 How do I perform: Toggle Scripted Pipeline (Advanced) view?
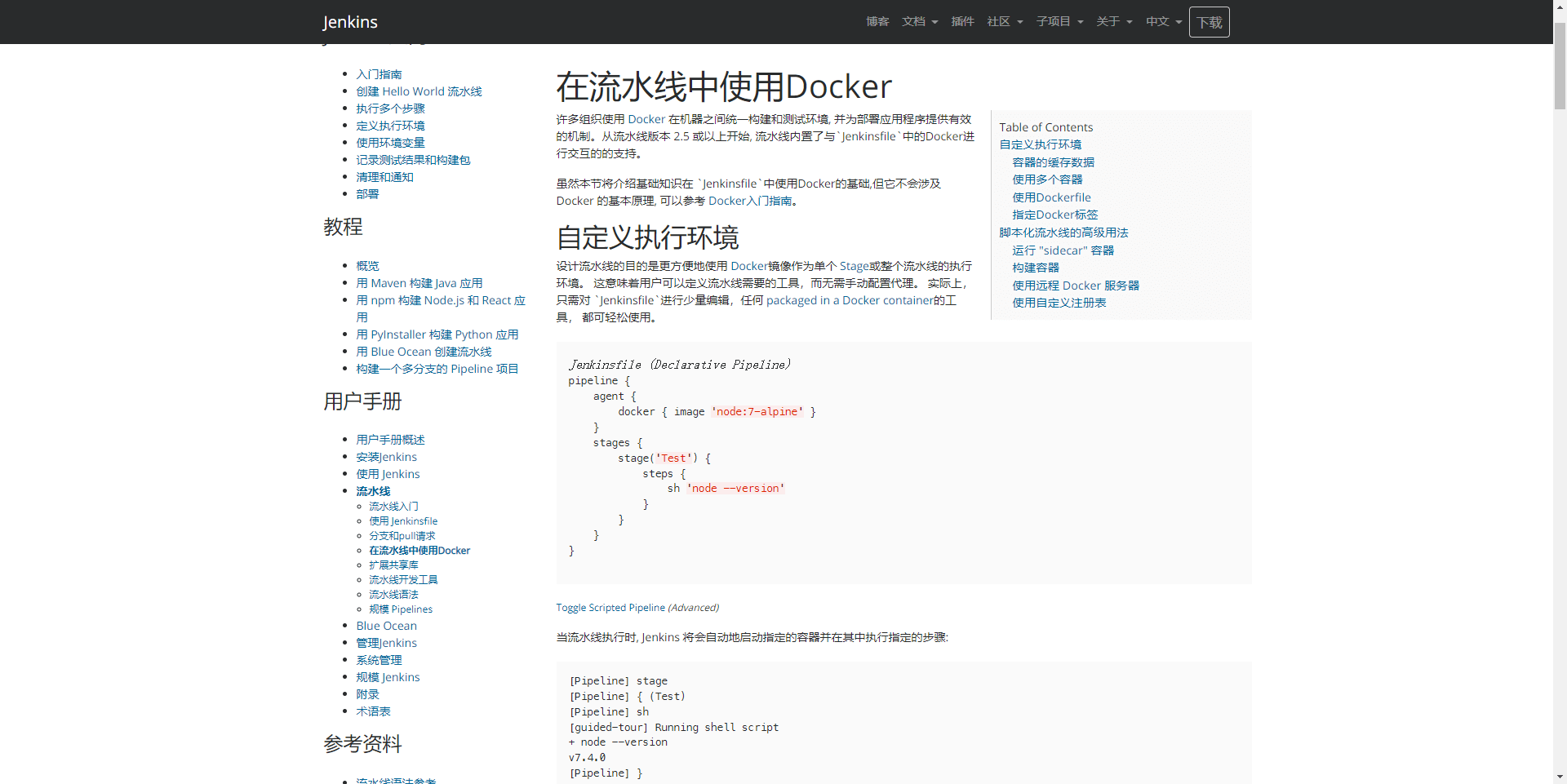pos(637,608)
